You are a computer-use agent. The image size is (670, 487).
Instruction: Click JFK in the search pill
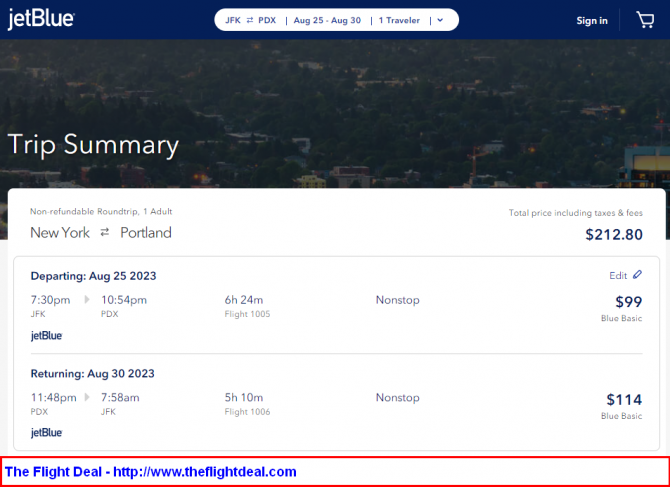coord(233,20)
